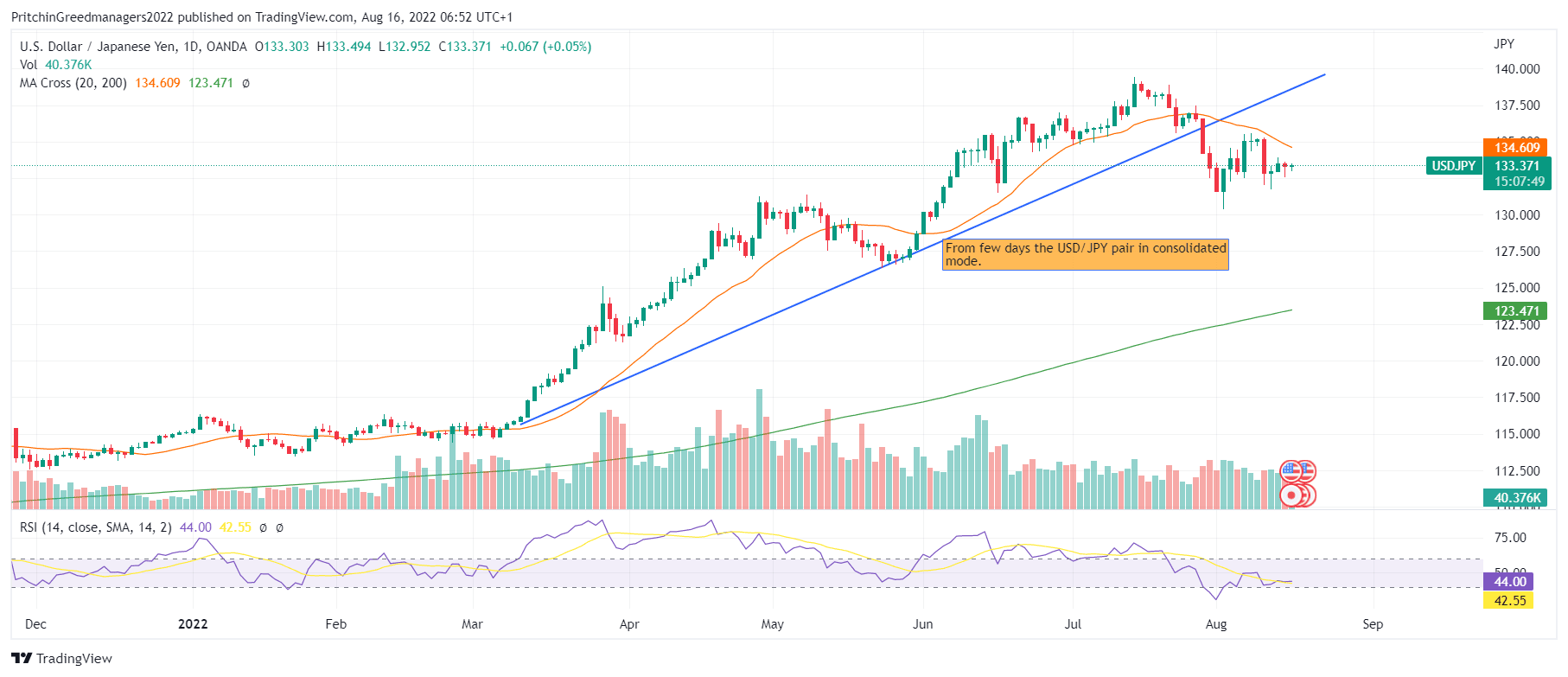Click the 75.00 RSI level on axis
Screen dimensions: 1568x677
coord(1510,538)
